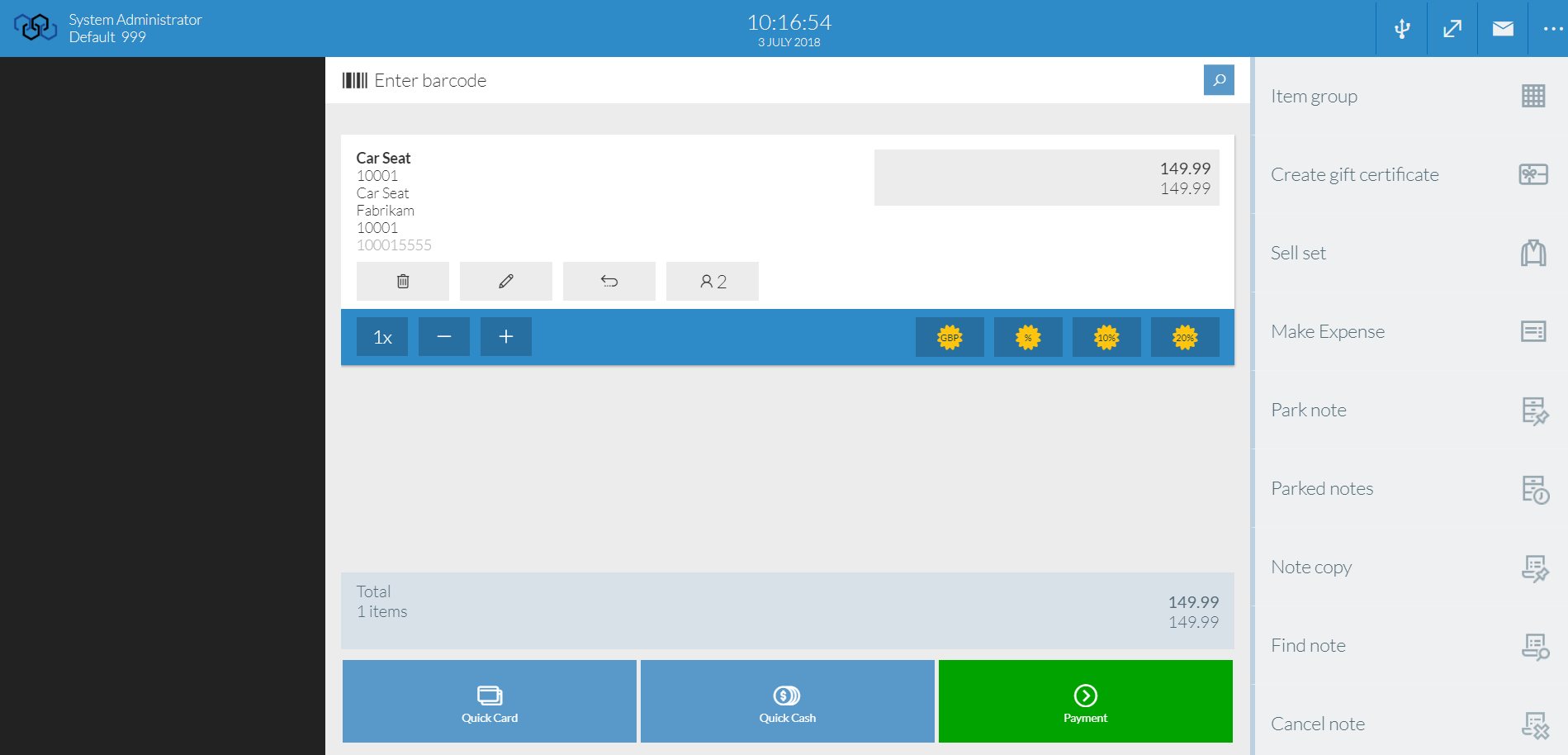Open the Item group menu entry
Image resolution: width=1568 pixels, height=755 pixels.
tap(1410, 97)
